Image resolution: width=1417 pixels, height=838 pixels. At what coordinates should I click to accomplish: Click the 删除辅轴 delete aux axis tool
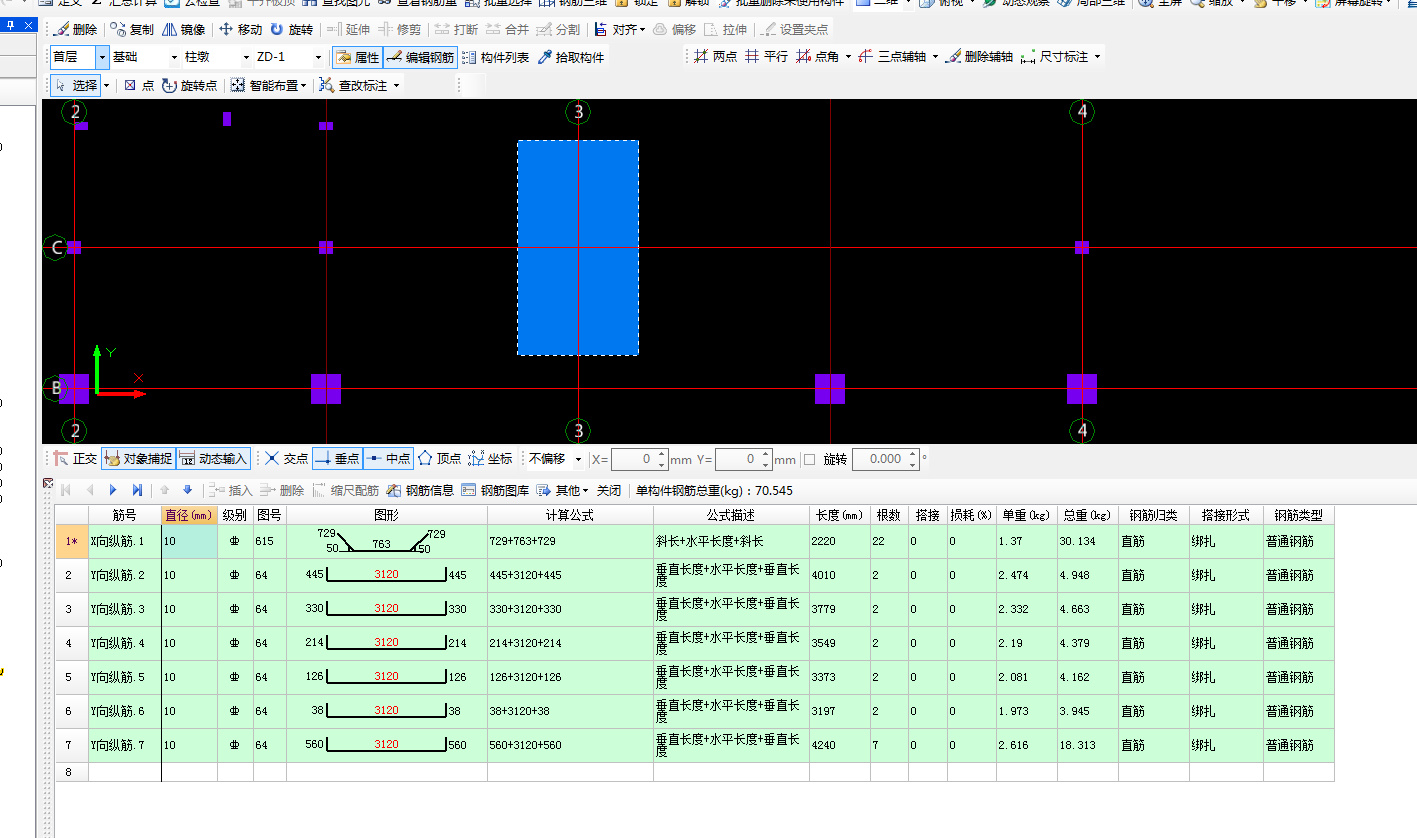tap(978, 57)
